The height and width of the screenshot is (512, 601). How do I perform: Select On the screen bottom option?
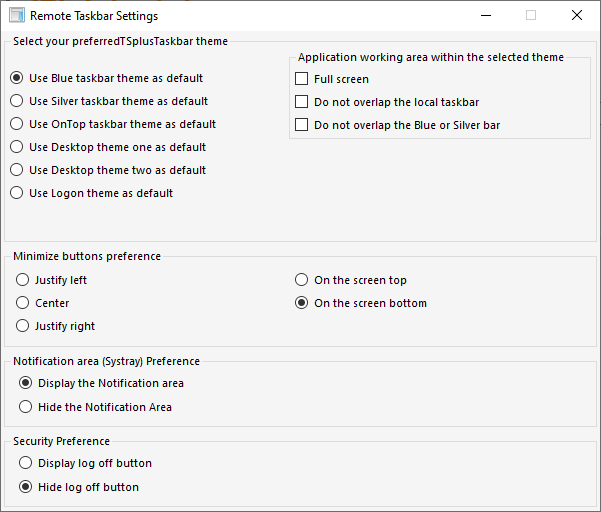tap(302, 303)
